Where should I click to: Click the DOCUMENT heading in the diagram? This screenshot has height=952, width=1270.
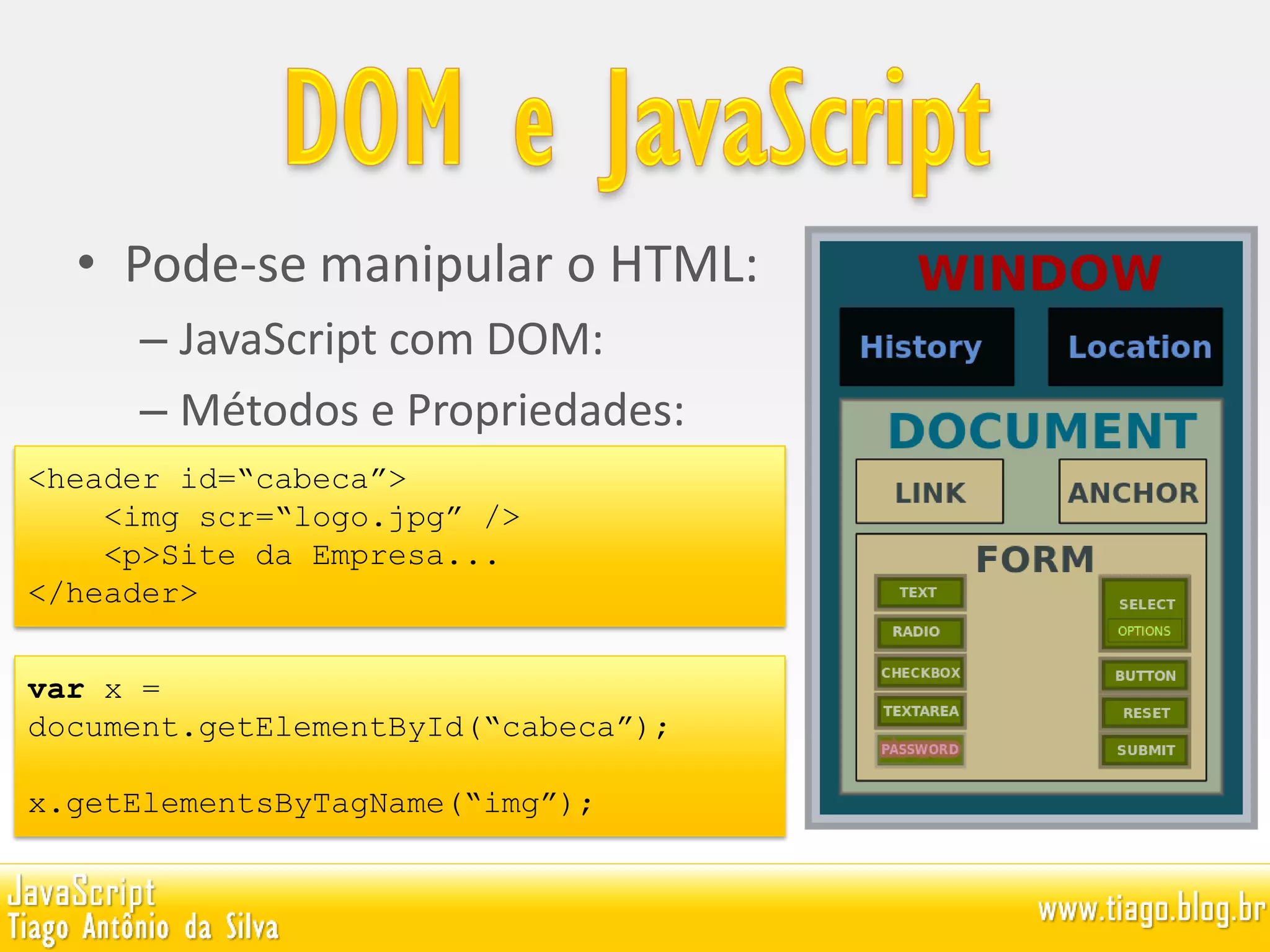point(1042,431)
